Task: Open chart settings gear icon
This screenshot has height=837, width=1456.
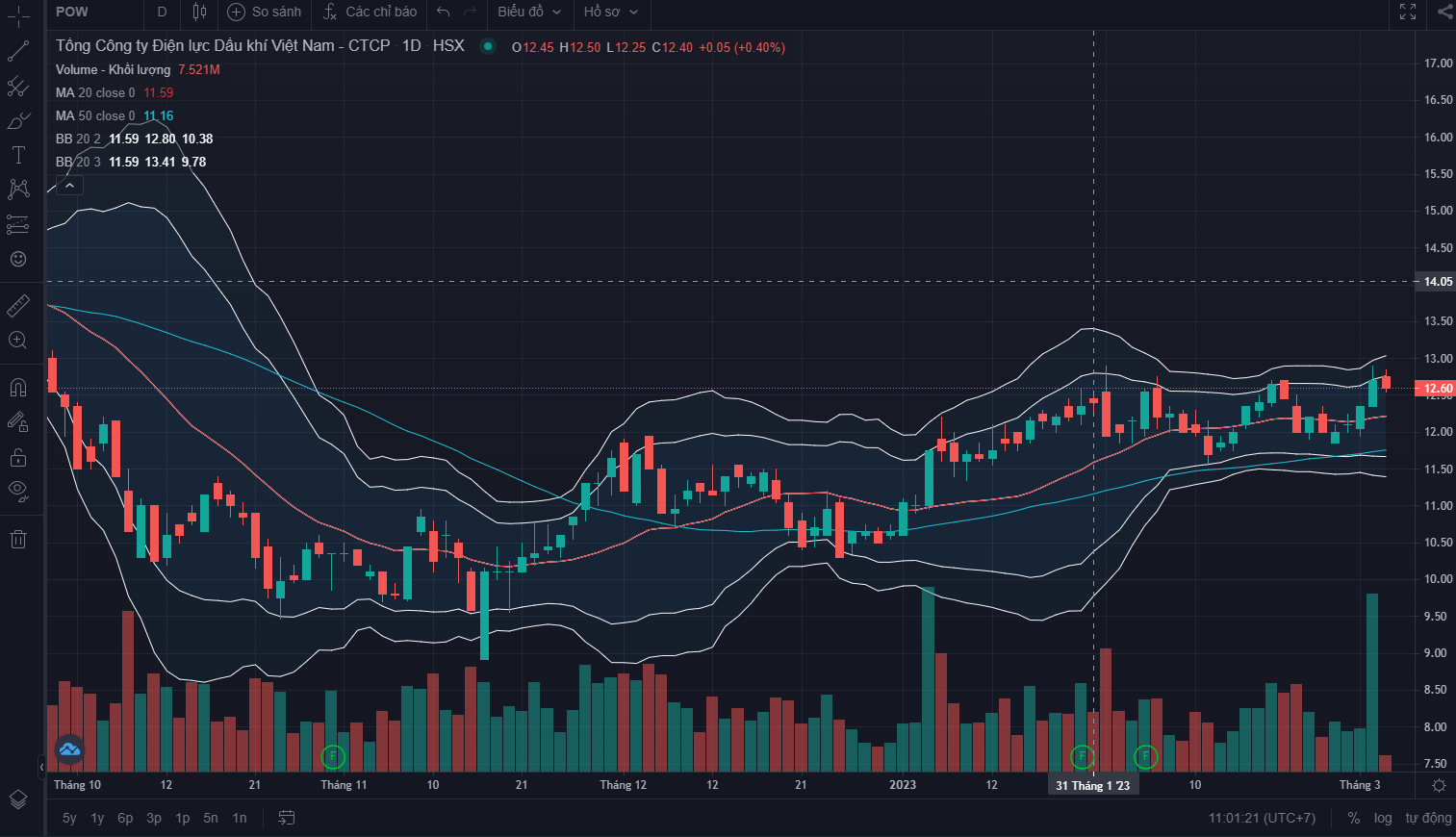Action: click(x=1439, y=786)
